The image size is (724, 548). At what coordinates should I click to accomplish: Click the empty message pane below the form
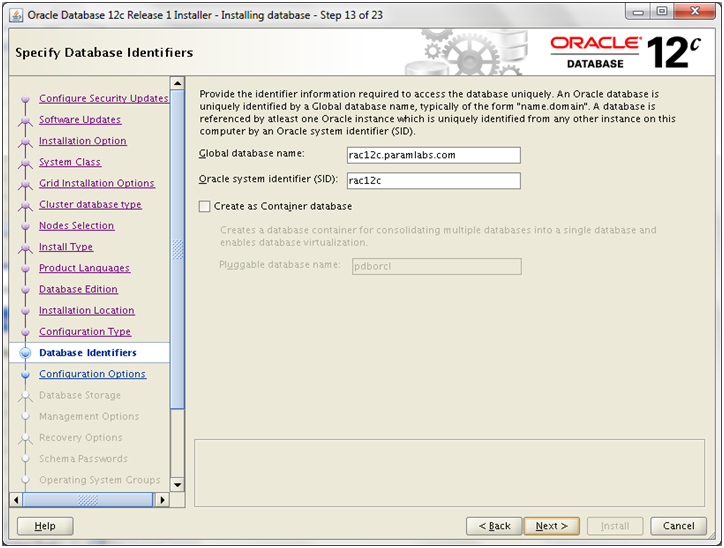pyautogui.click(x=450, y=473)
